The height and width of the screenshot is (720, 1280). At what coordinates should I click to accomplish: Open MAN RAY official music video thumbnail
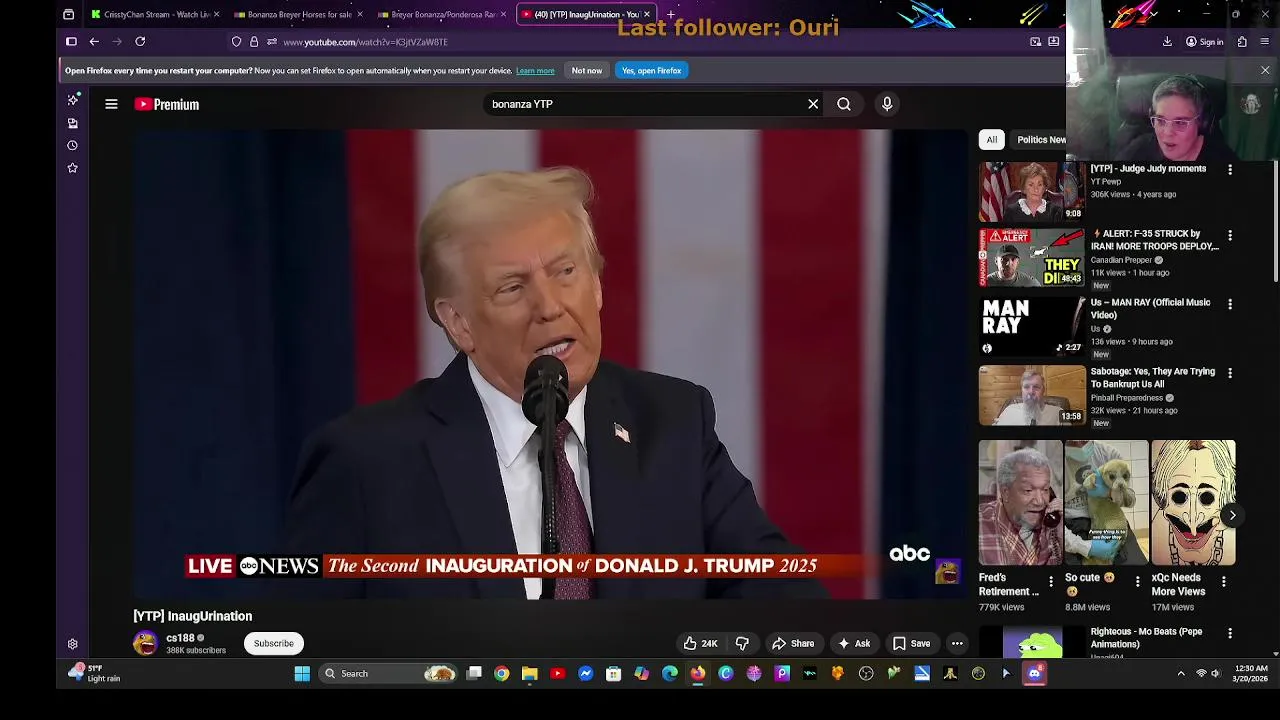(x=1032, y=327)
